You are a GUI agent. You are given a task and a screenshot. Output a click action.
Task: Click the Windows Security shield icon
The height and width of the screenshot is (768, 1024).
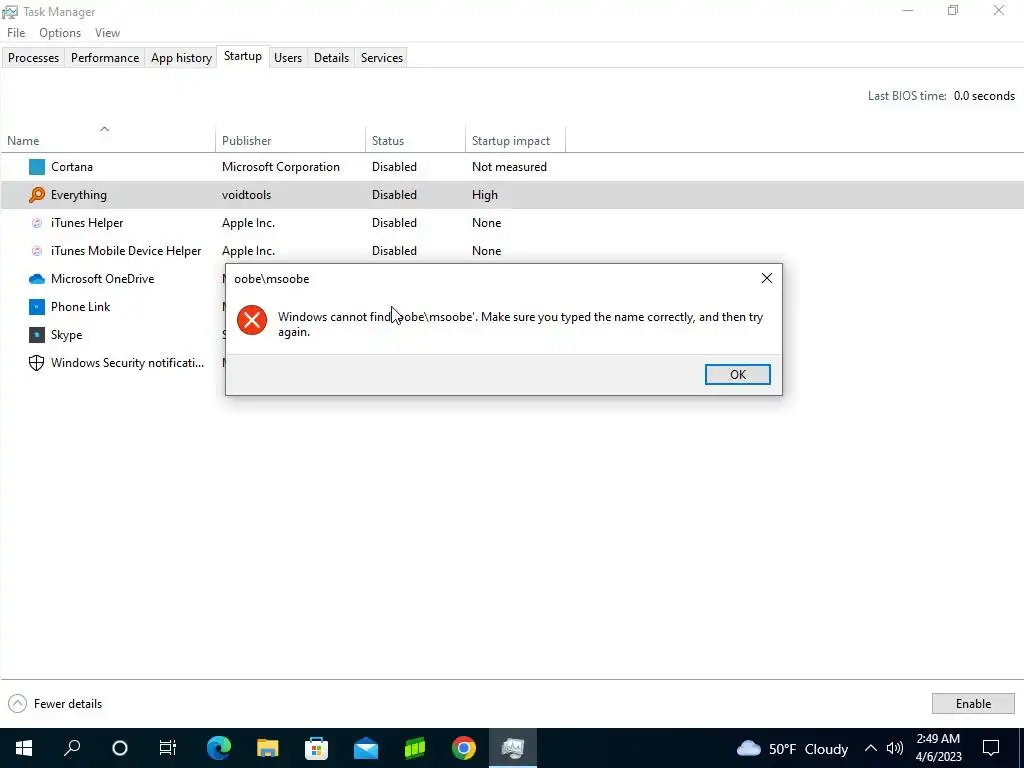point(37,363)
